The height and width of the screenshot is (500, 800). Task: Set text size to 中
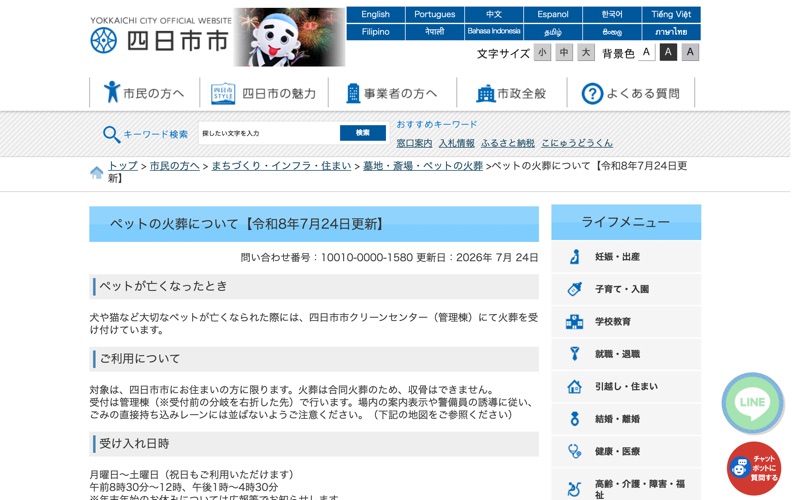click(564, 53)
